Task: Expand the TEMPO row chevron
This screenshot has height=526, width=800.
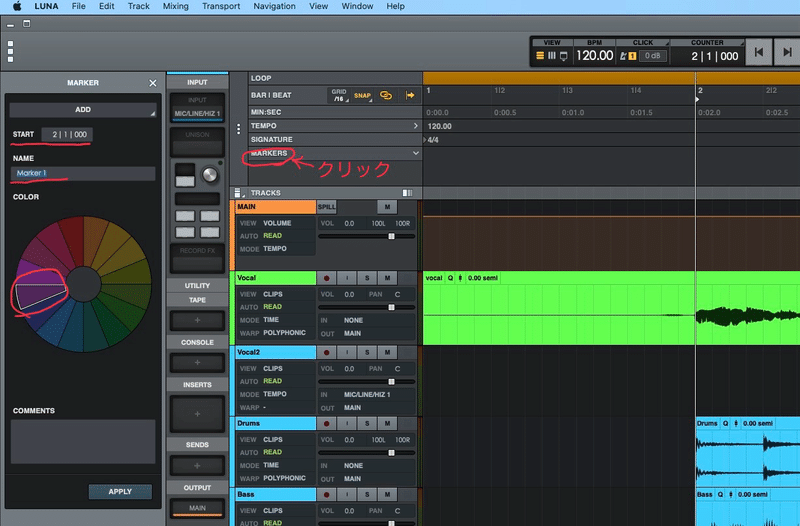Action: [415, 126]
